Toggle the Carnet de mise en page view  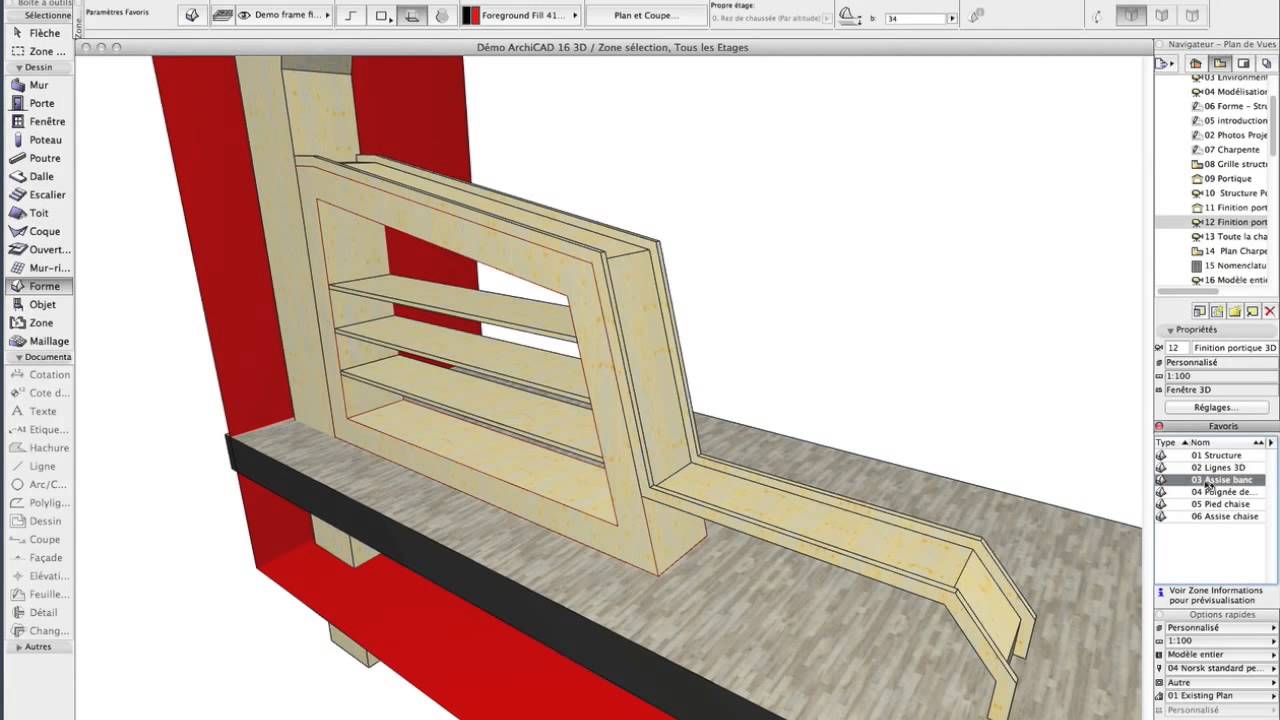point(1243,63)
